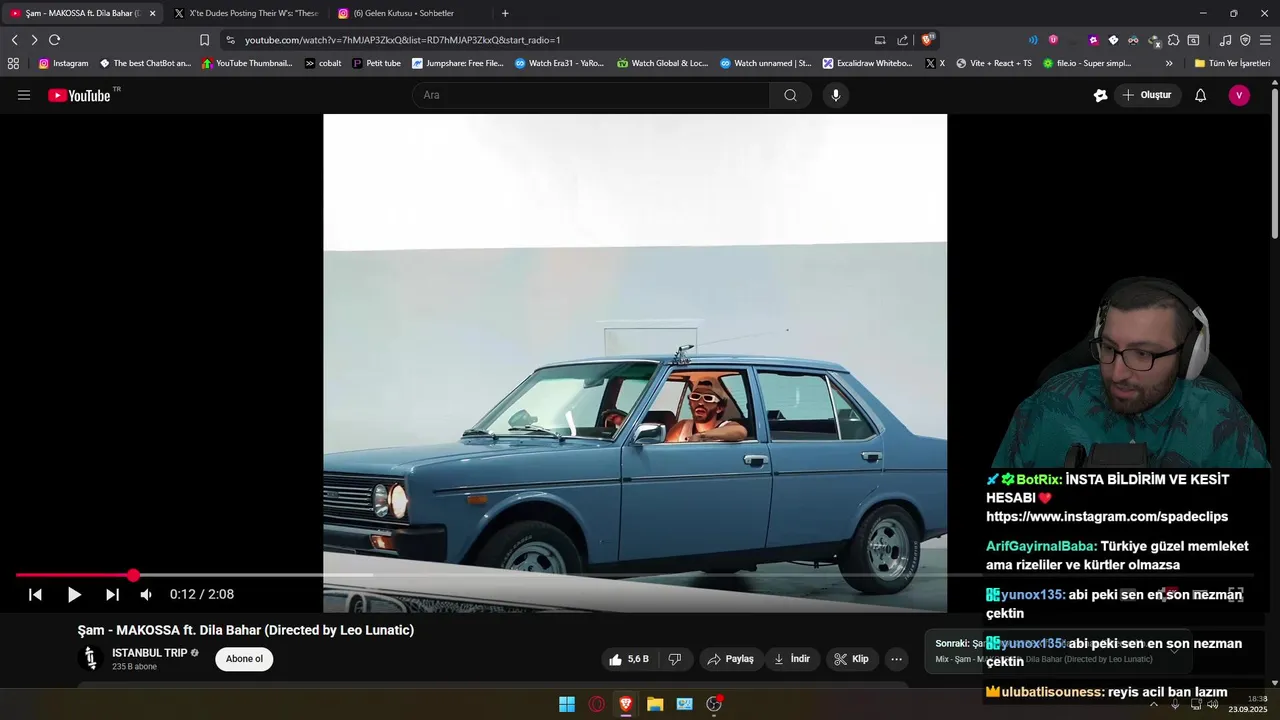Like the video with 5,6 B

[629, 659]
